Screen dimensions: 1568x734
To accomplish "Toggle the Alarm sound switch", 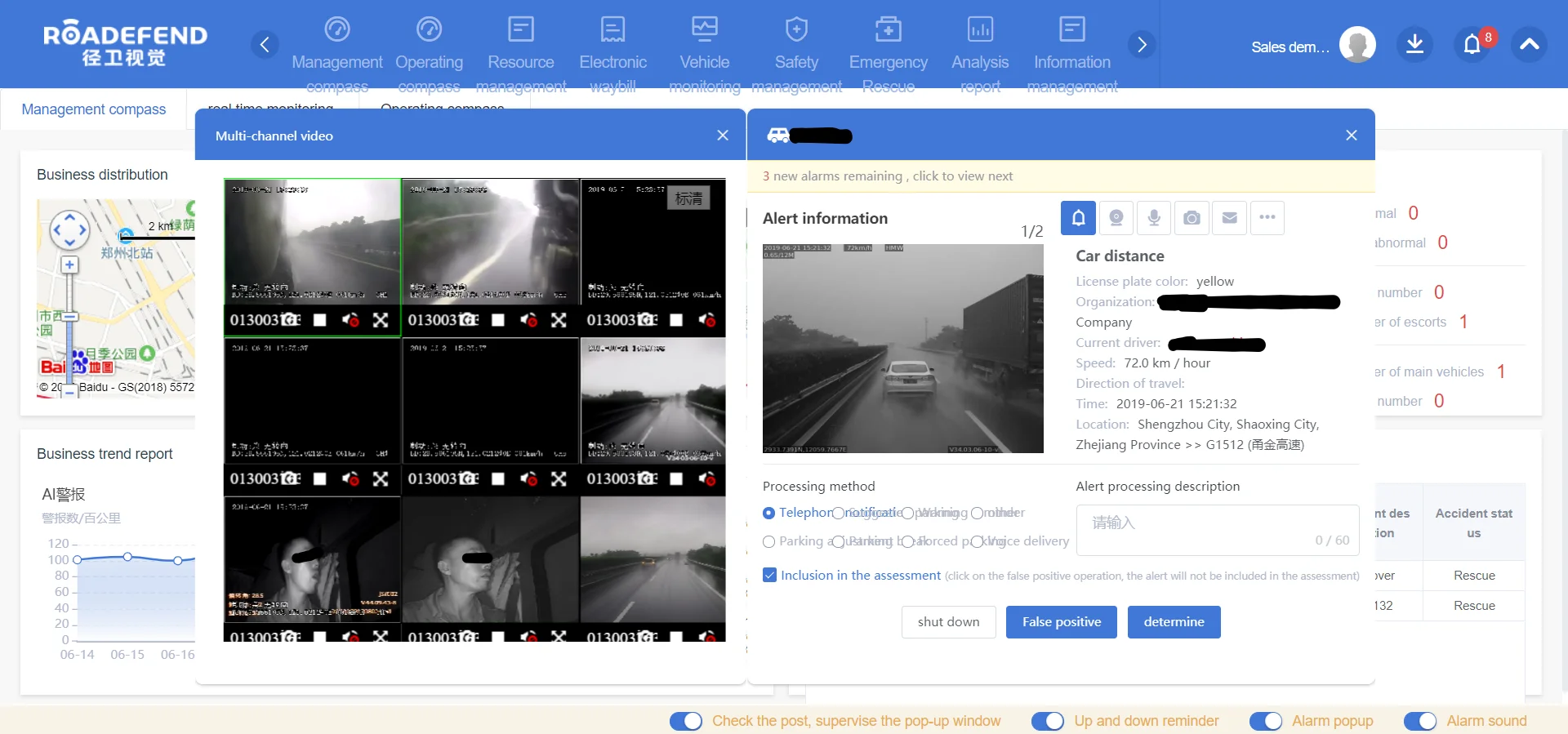I will (x=1420, y=721).
